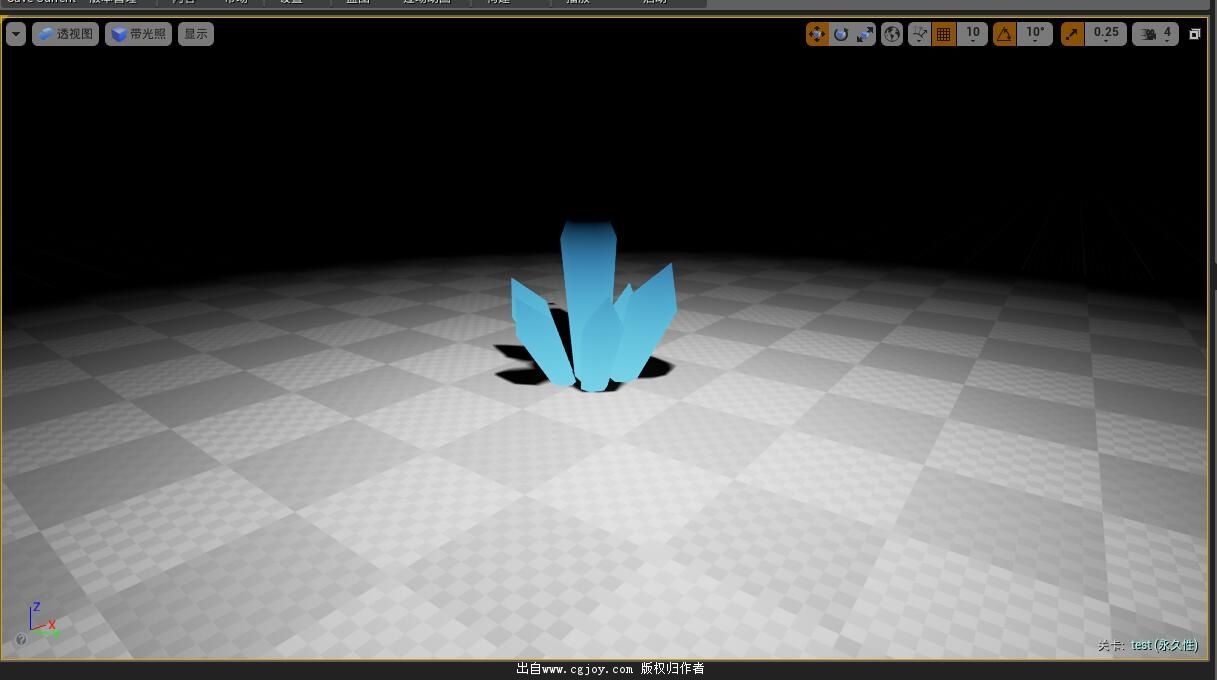Toggle rotation angle snapping

click(x=1004, y=34)
